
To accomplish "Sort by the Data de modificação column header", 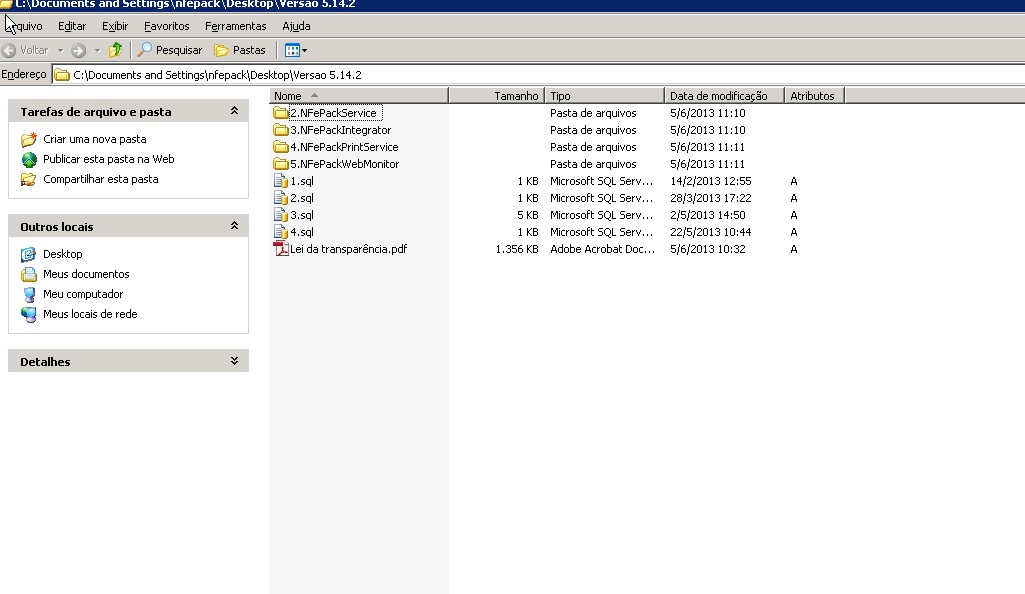I will [x=718, y=96].
